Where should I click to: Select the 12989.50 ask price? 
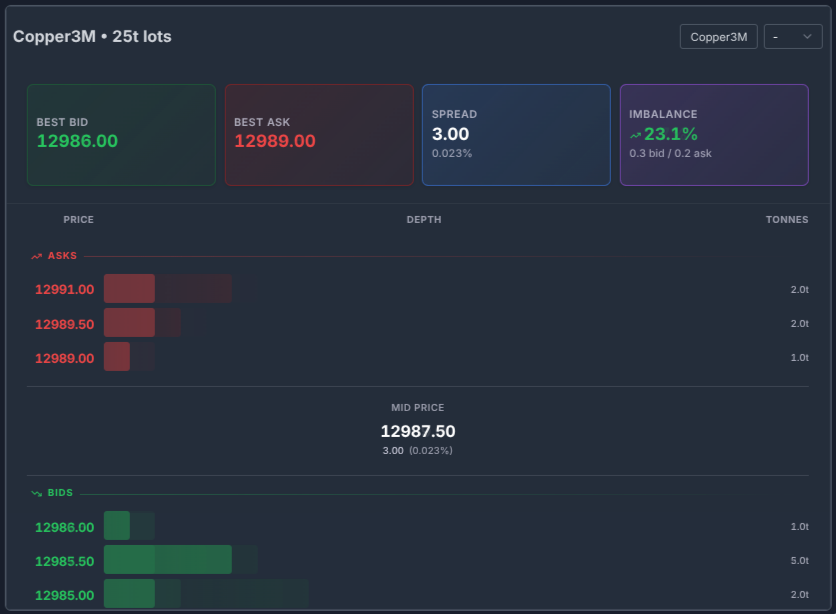[65, 324]
